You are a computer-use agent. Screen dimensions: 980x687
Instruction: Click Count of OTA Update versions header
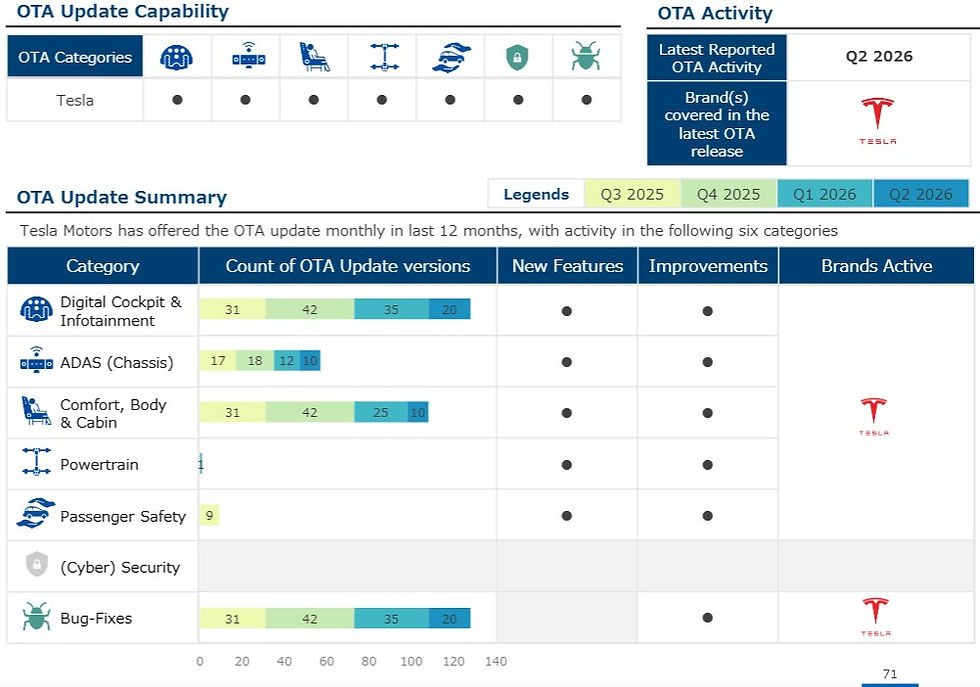(x=348, y=266)
